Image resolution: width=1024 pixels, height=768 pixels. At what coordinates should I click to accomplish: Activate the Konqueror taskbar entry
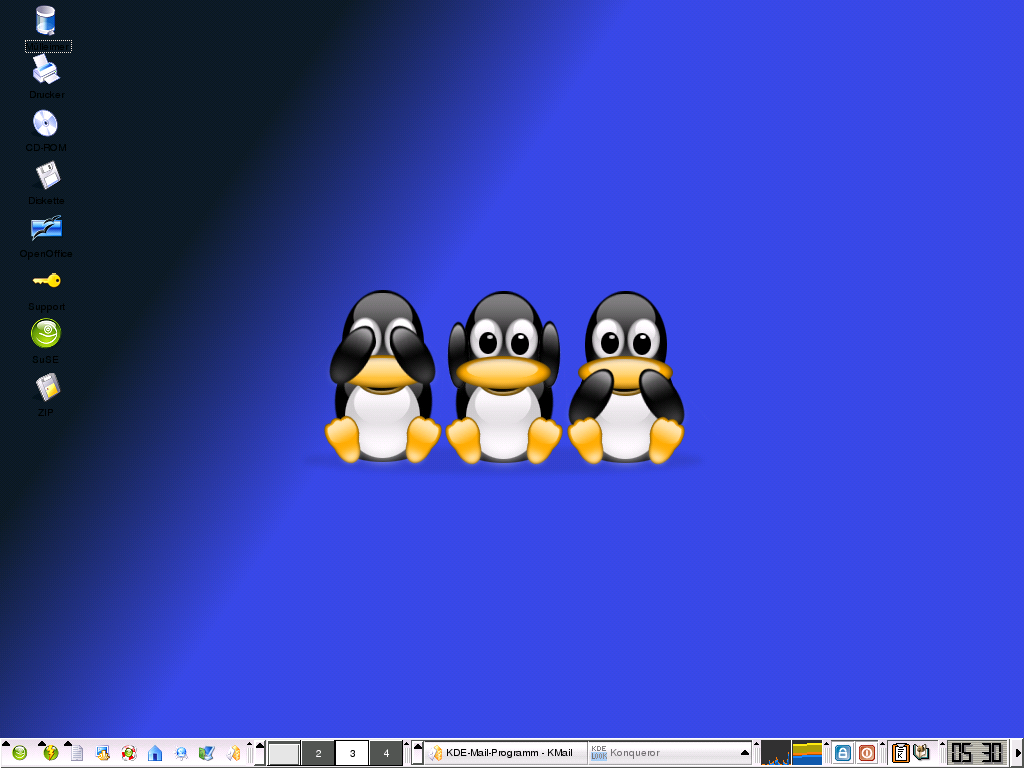[663, 753]
